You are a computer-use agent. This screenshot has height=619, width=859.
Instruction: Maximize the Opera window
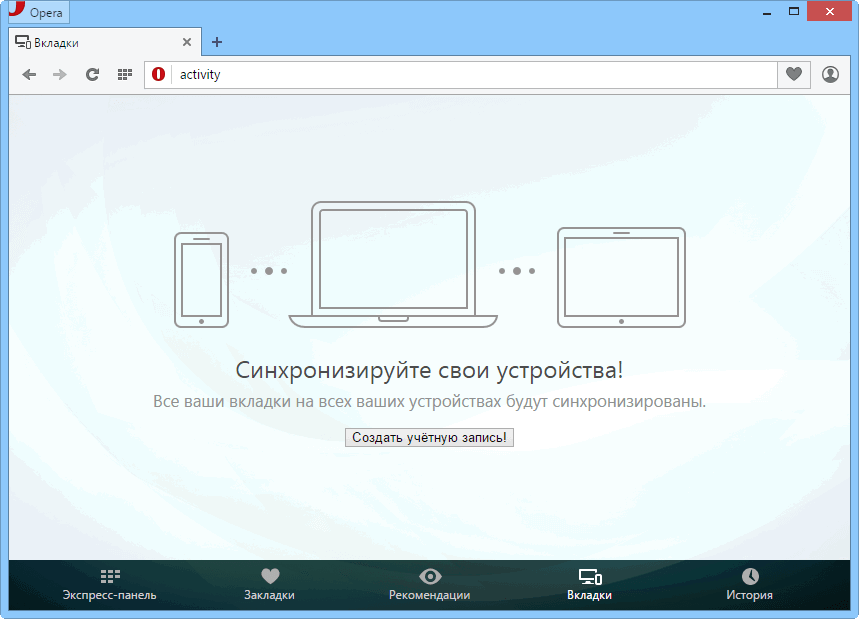794,12
